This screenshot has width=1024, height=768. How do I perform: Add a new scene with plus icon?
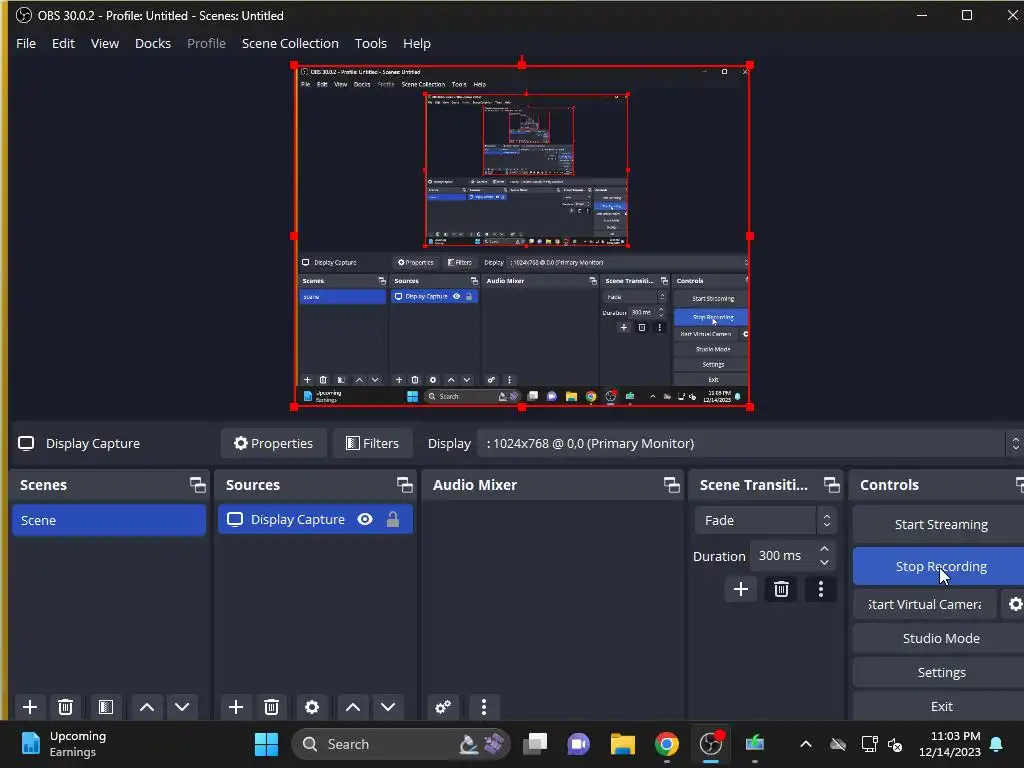tap(29, 707)
